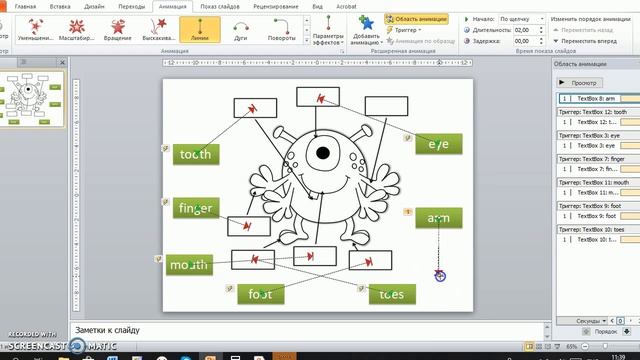Click the Просмотр play button in animation pane
Image resolution: width=640 pixels, height=360 pixels.
[579, 83]
